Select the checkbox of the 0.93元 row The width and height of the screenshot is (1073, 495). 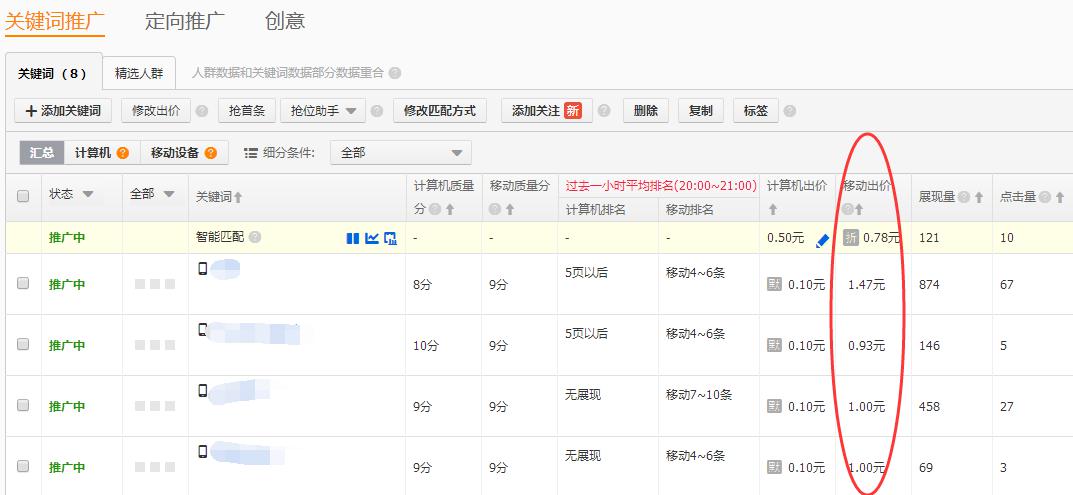tap(23, 345)
